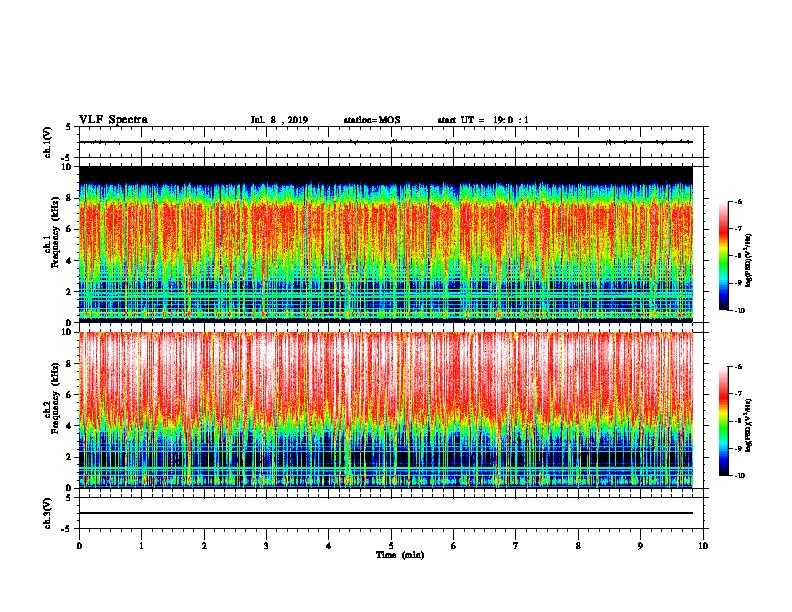The image size is (792, 612).
Task: Click the "VLF Spectra" plot title
Action: pos(113,120)
